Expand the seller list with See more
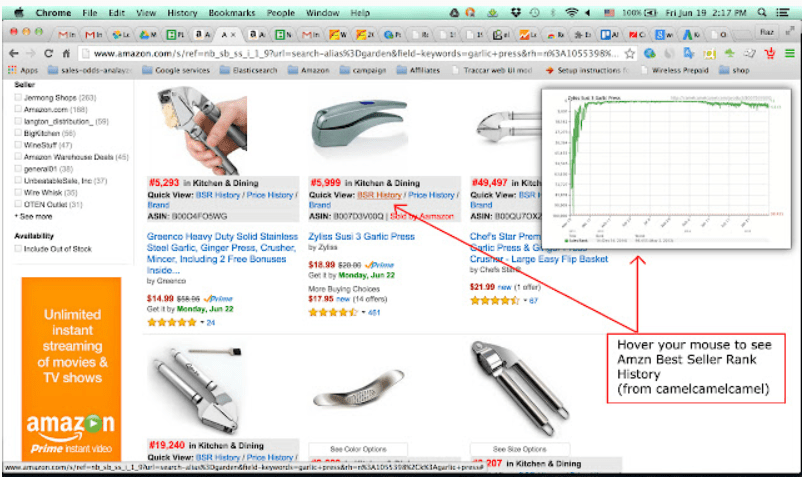The width and height of the screenshot is (802, 477). (34, 216)
